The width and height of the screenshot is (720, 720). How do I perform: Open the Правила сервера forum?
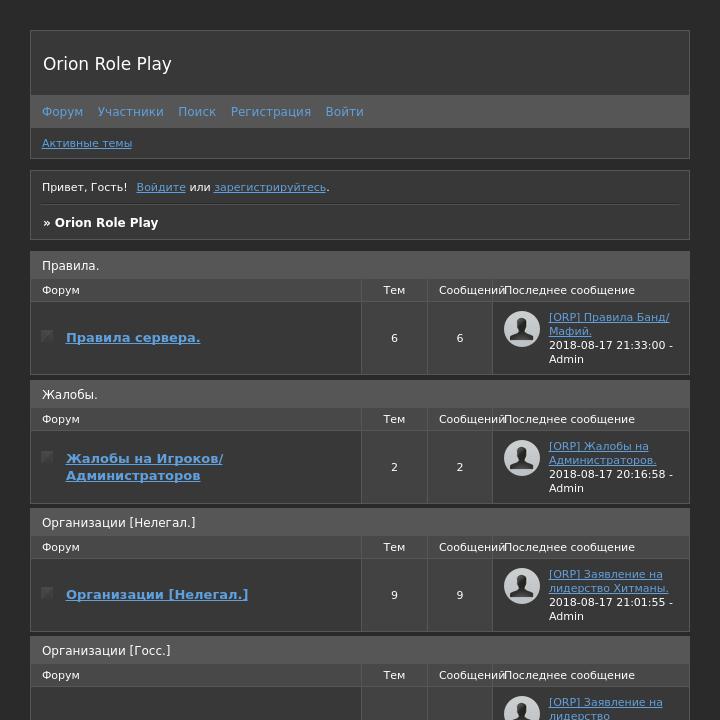click(133, 338)
